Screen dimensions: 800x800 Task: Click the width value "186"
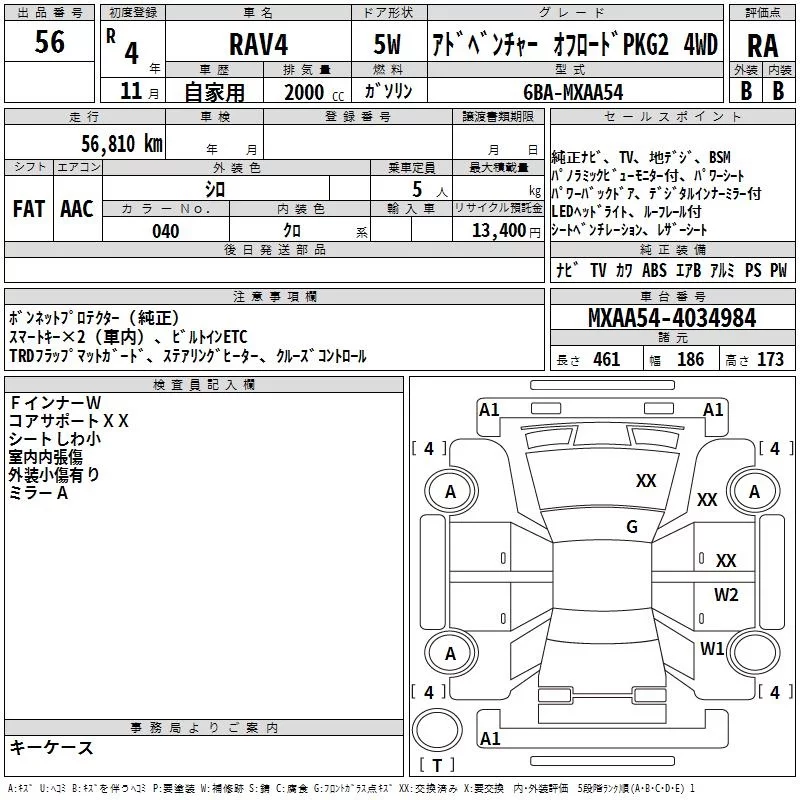click(690, 359)
